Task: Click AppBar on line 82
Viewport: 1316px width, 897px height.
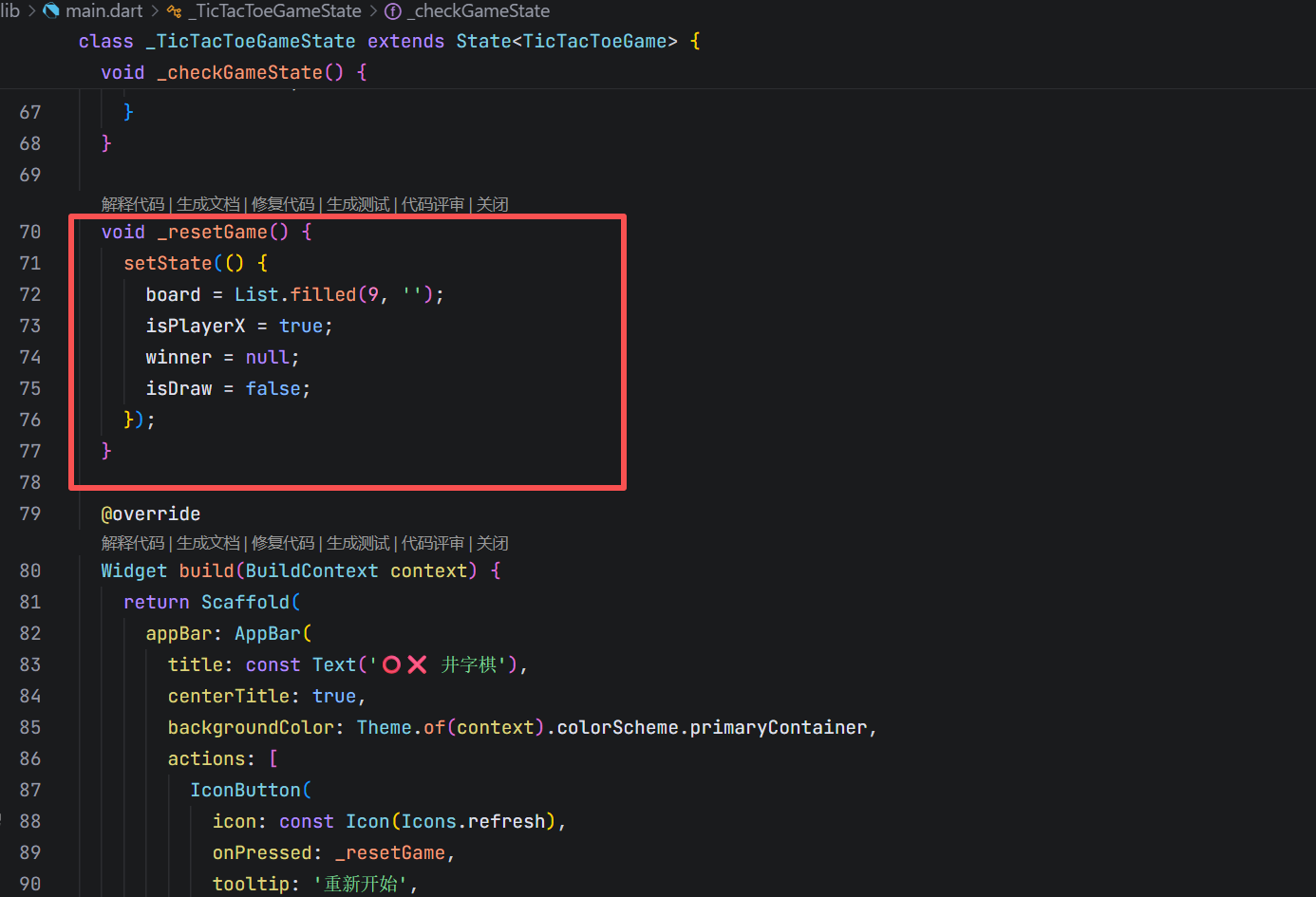Action: pyautogui.click(x=268, y=634)
